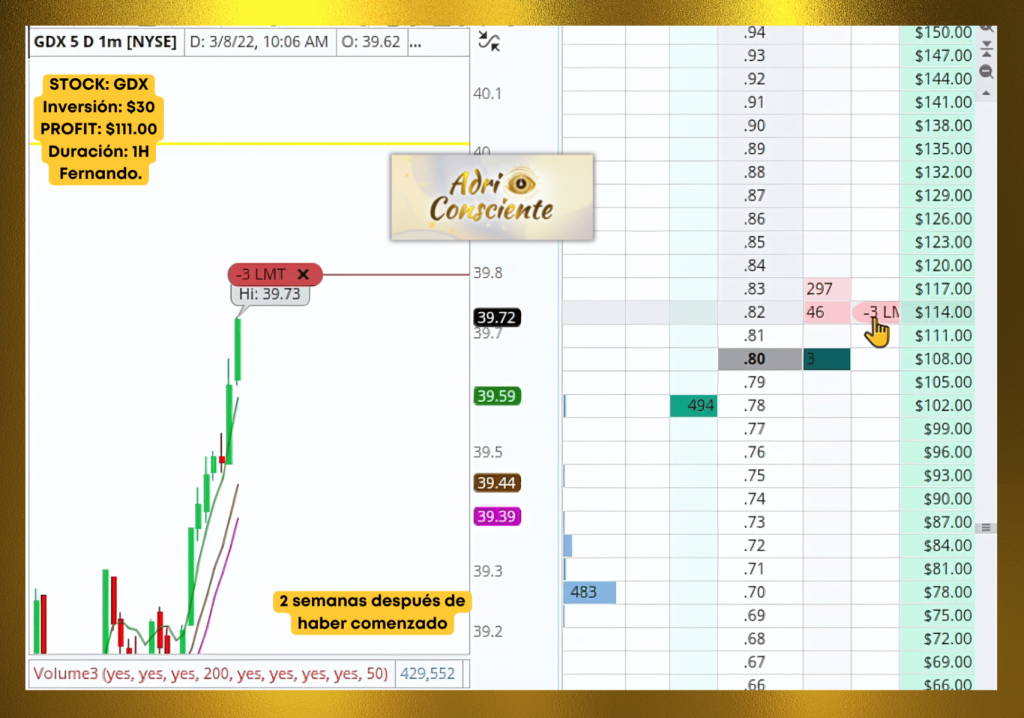Screen dimensions: 1024x718
Task: Click the current price 39.72 axis label
Action: (x=496, y=318)
